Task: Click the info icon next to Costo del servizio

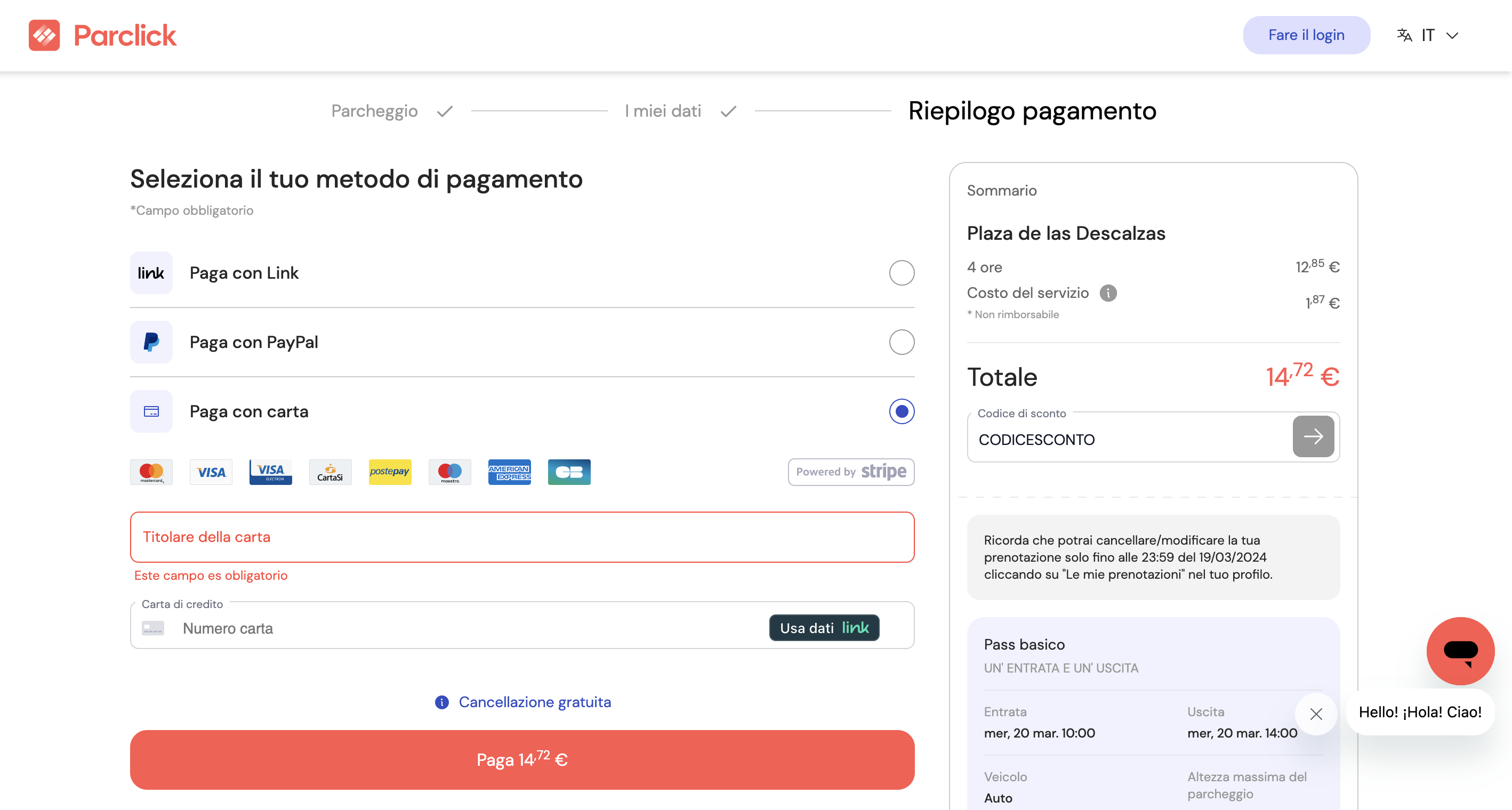Action: click(x=1109, y=293)
